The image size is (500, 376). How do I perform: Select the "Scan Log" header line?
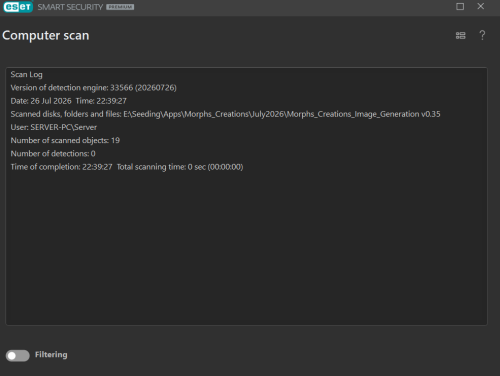click(26, 75)
